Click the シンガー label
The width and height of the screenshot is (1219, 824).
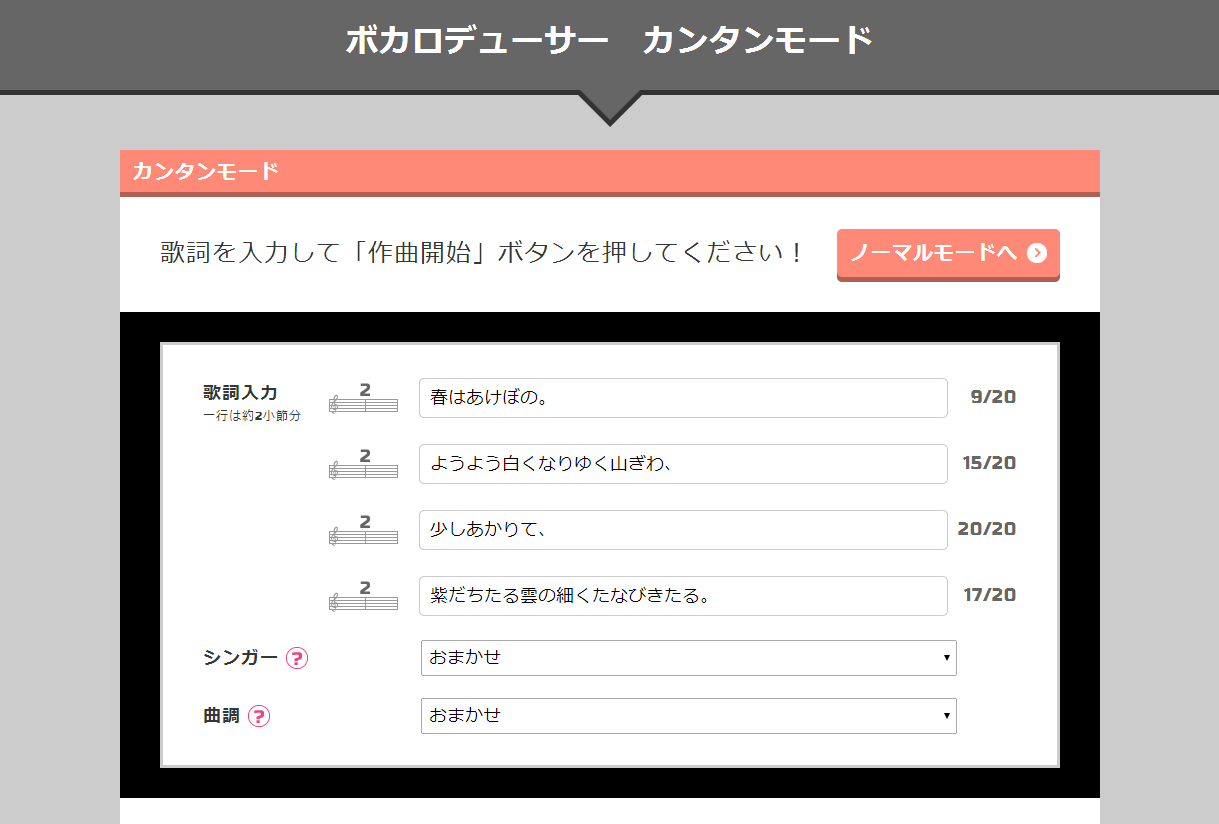pos(241,658)
